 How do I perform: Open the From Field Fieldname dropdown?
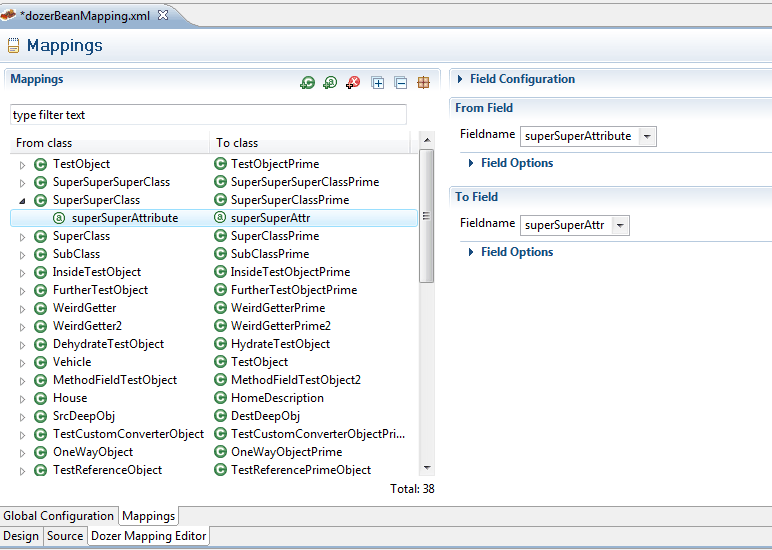click(647, 136)
